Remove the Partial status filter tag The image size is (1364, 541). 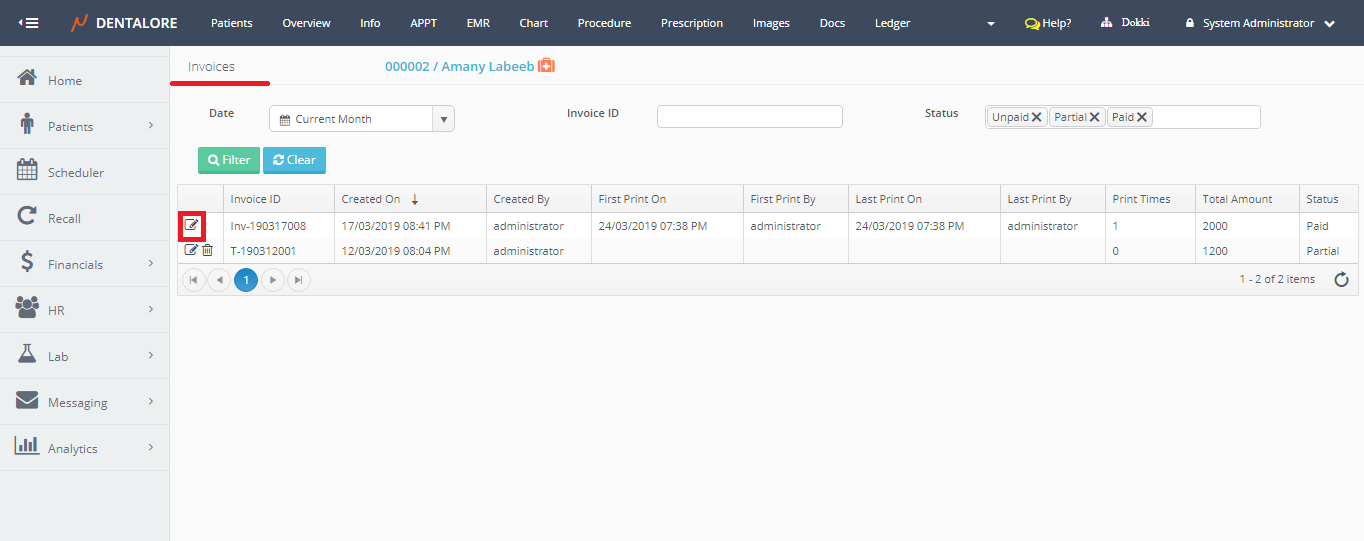(x=1095, y=117)
